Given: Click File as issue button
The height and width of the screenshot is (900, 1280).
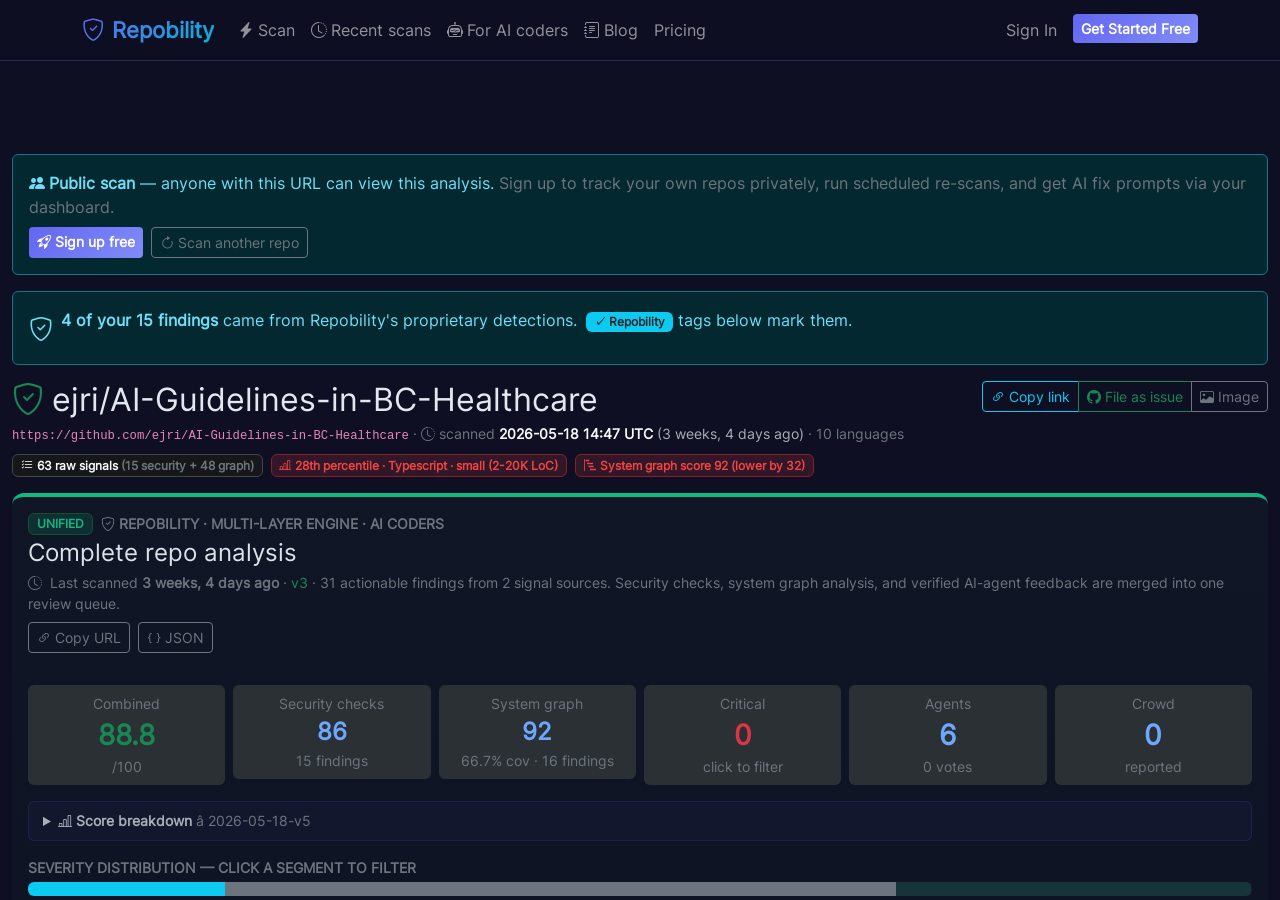Looking at the screenshot, I should pos(1135,396).
